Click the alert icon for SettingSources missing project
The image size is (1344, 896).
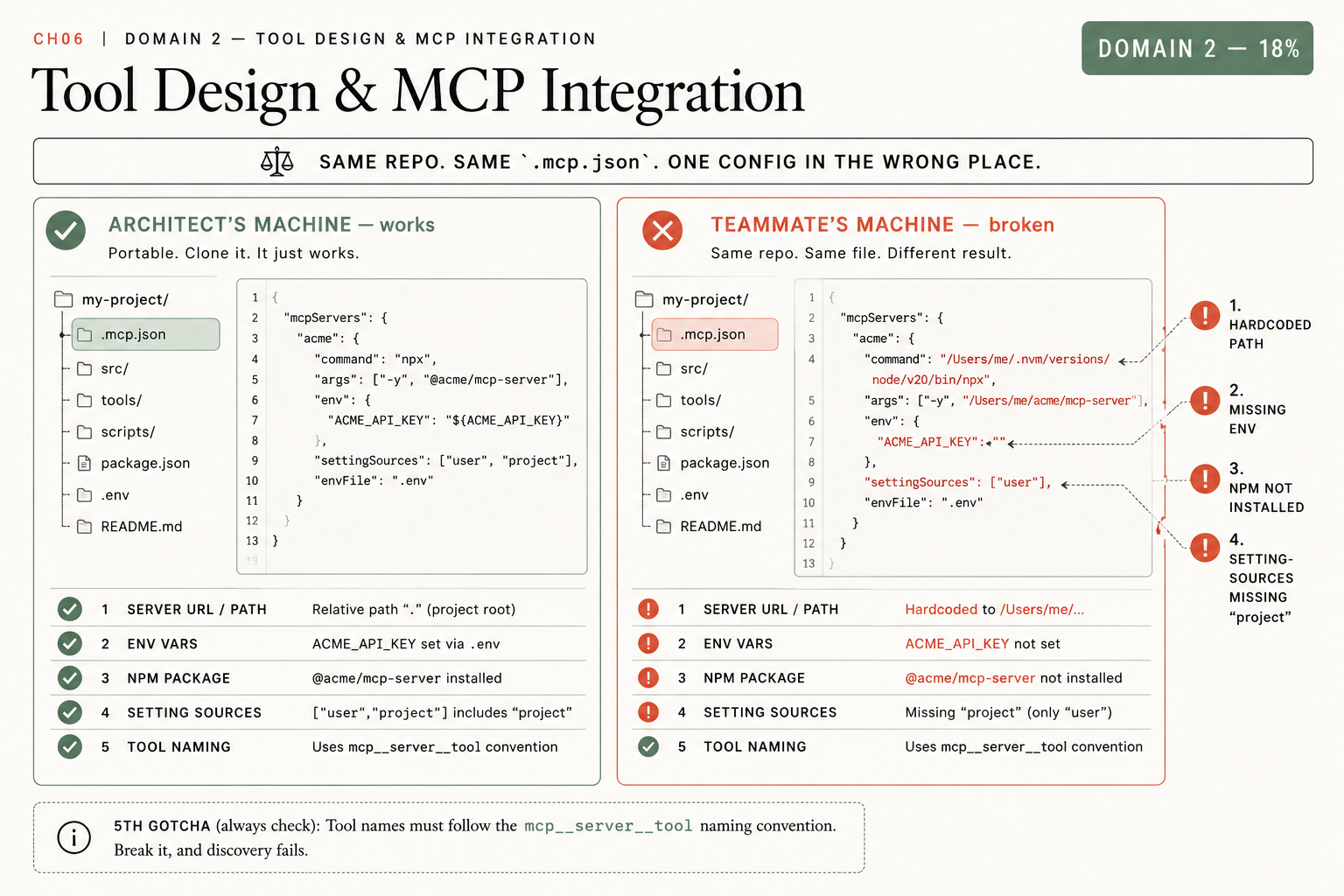tap(1205, 548)
